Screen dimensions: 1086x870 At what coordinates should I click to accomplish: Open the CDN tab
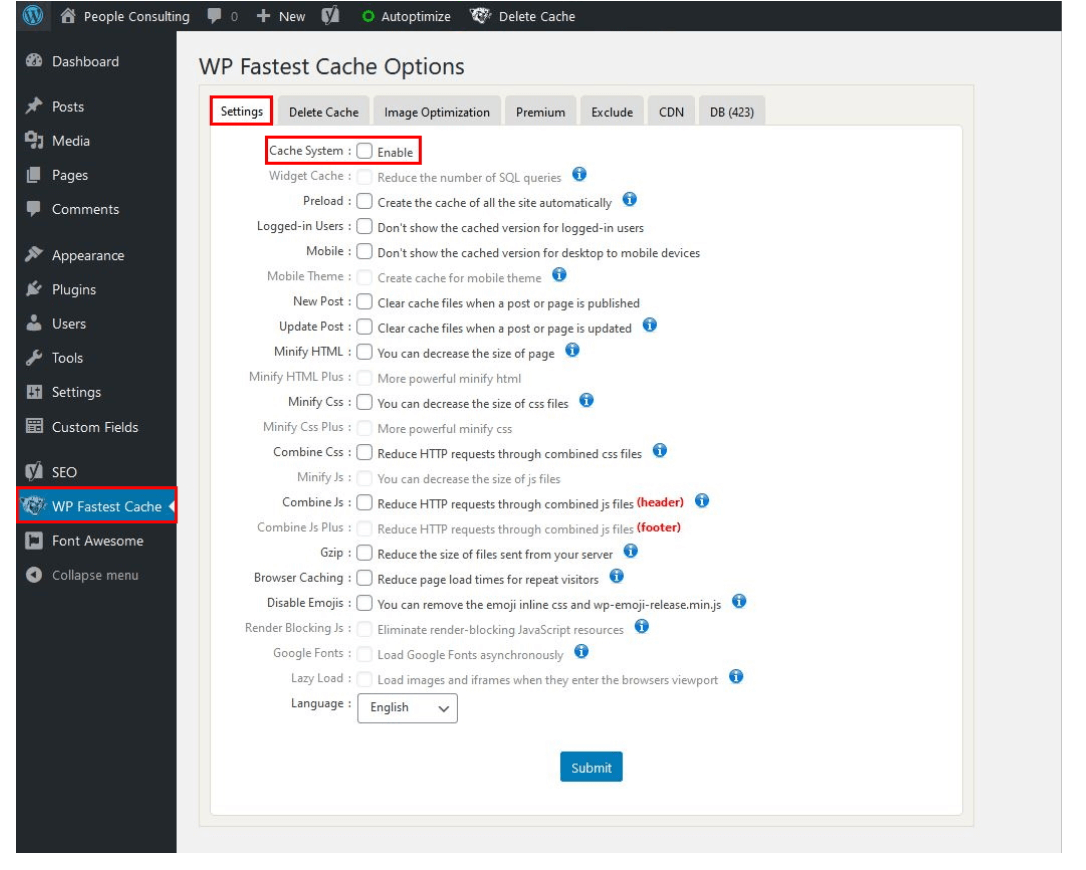(x=671, y=112)
